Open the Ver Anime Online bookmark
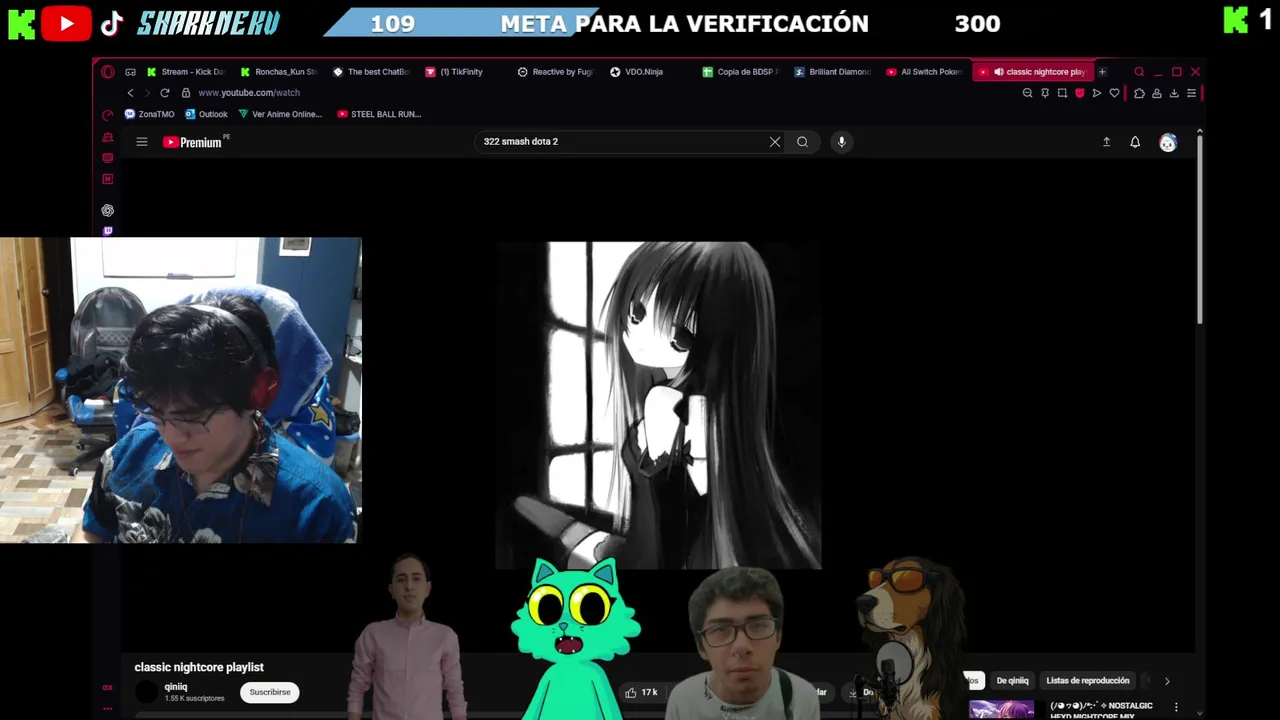1280x720 pixels. click(280, 114)
